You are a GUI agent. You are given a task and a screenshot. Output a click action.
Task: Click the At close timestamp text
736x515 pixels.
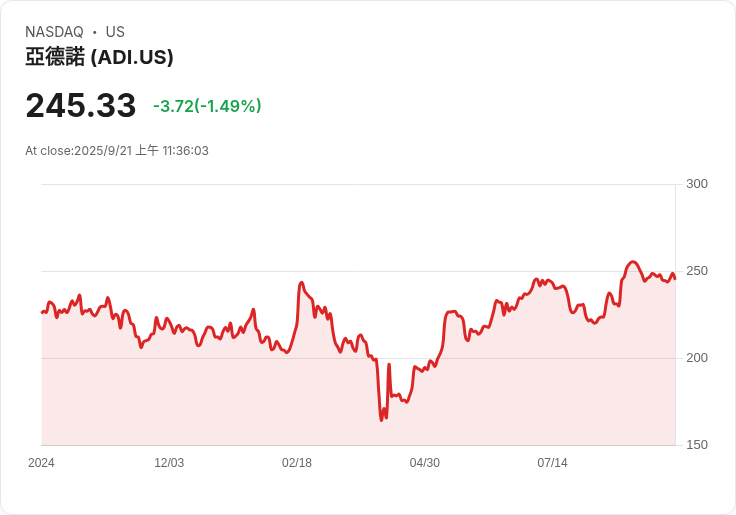coord(117,151)
